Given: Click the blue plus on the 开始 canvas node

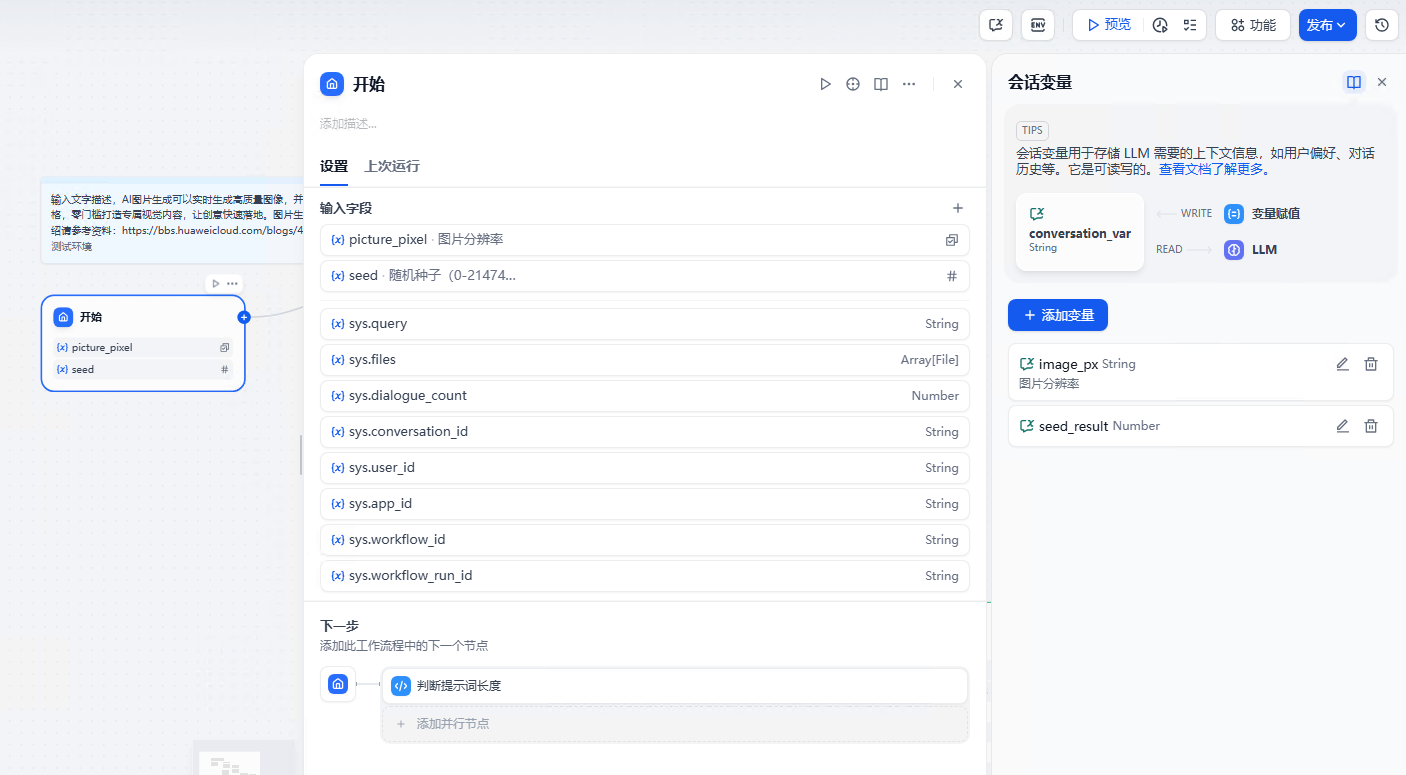Looking at the screenshot, I should [244, 317].
